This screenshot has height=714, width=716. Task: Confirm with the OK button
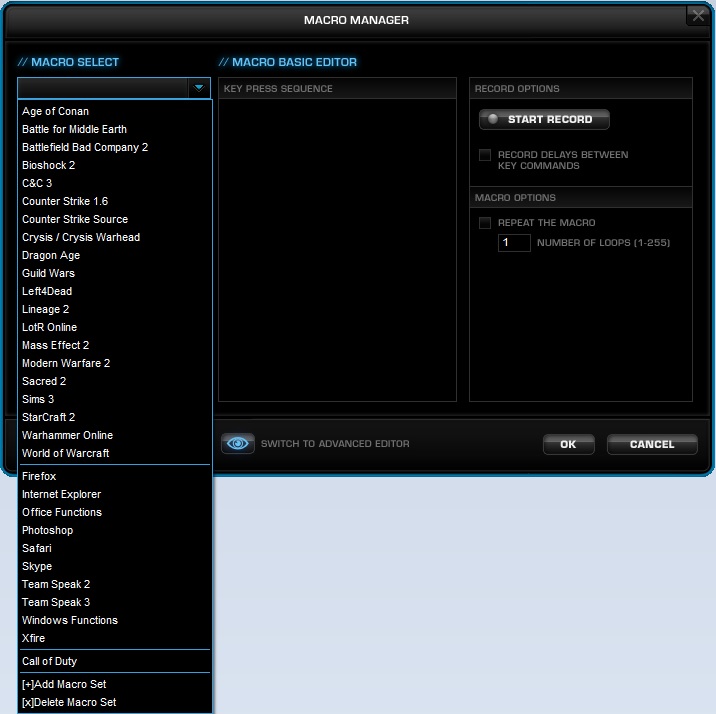tap(569, 444)
